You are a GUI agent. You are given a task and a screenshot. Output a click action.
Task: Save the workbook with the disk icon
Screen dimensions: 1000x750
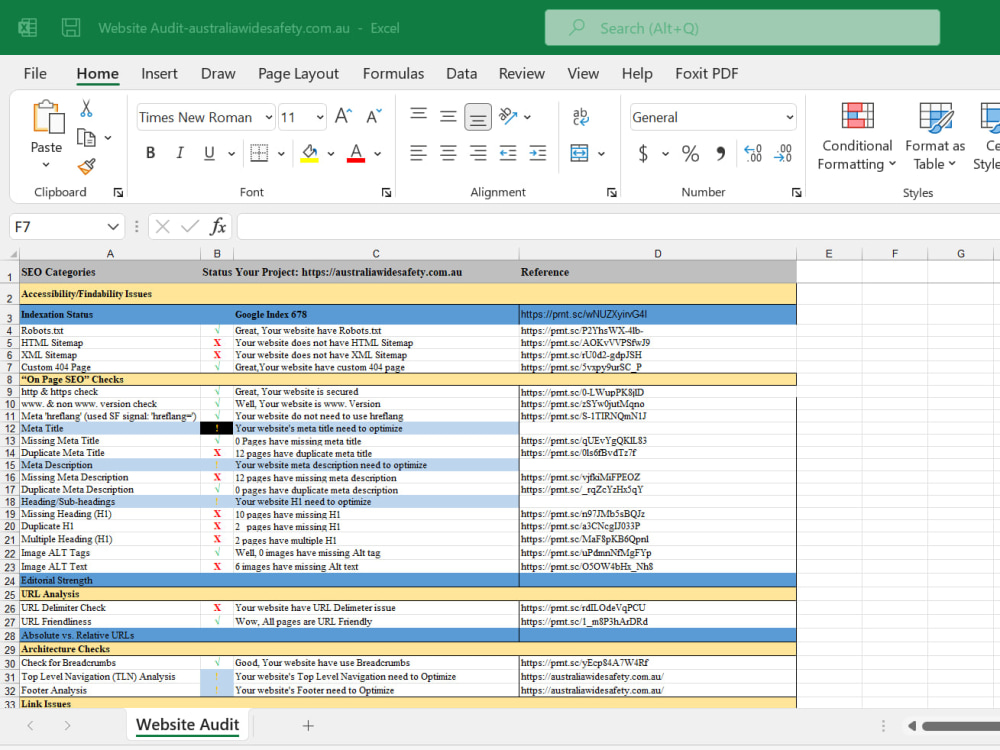[x=71, y=27]
